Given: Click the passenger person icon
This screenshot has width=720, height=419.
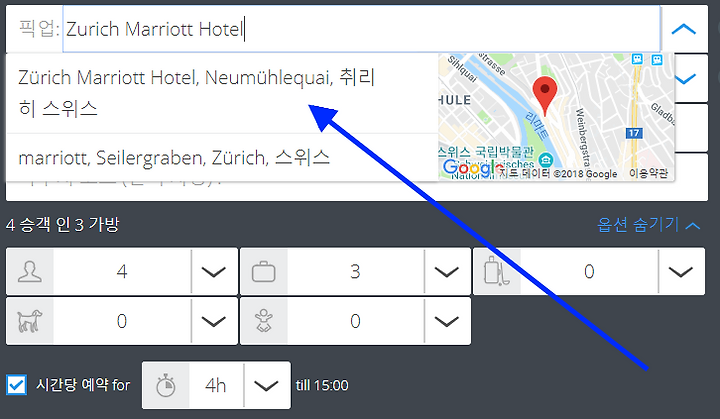Looking at the screenshot, I should pyautogui.click(x=30, y=272).
